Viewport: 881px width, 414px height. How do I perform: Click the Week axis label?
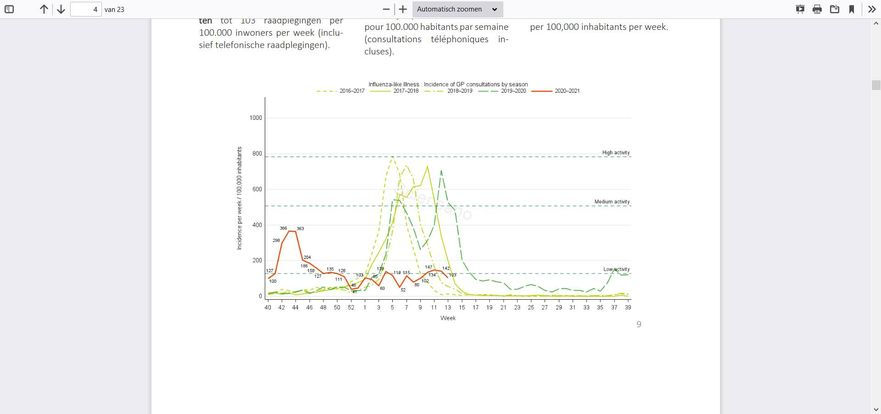(x=448, y=318)
